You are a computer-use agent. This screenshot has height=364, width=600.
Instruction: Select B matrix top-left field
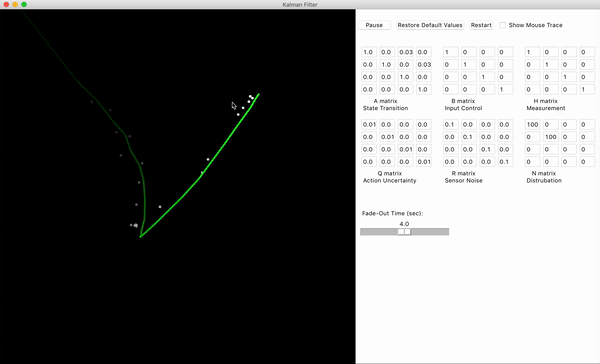coord(451,52)
